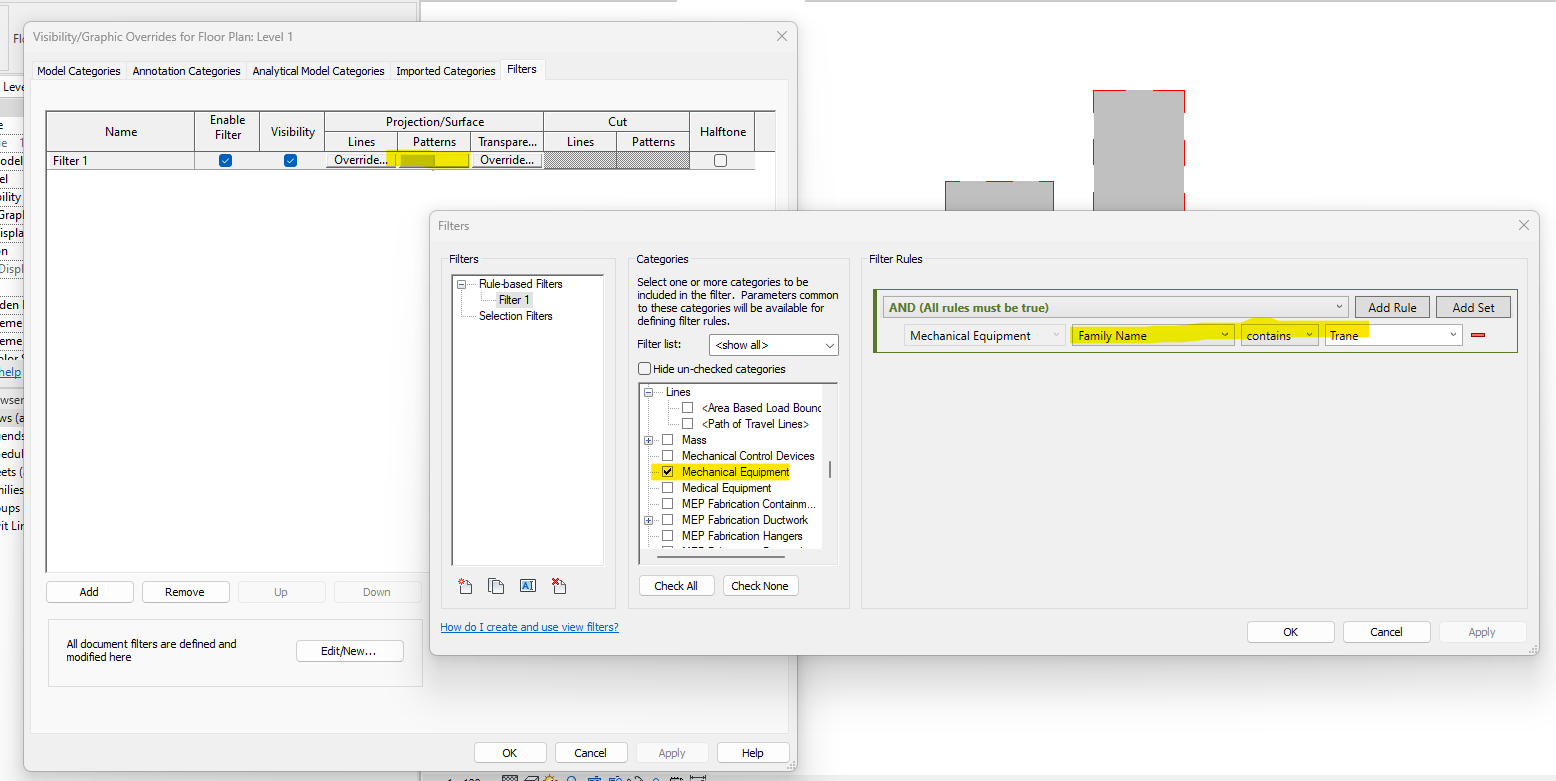This screenshot has height=781, width=1556.
Task: Open the show all Filter list dropdown
Action: click(773, 344)
